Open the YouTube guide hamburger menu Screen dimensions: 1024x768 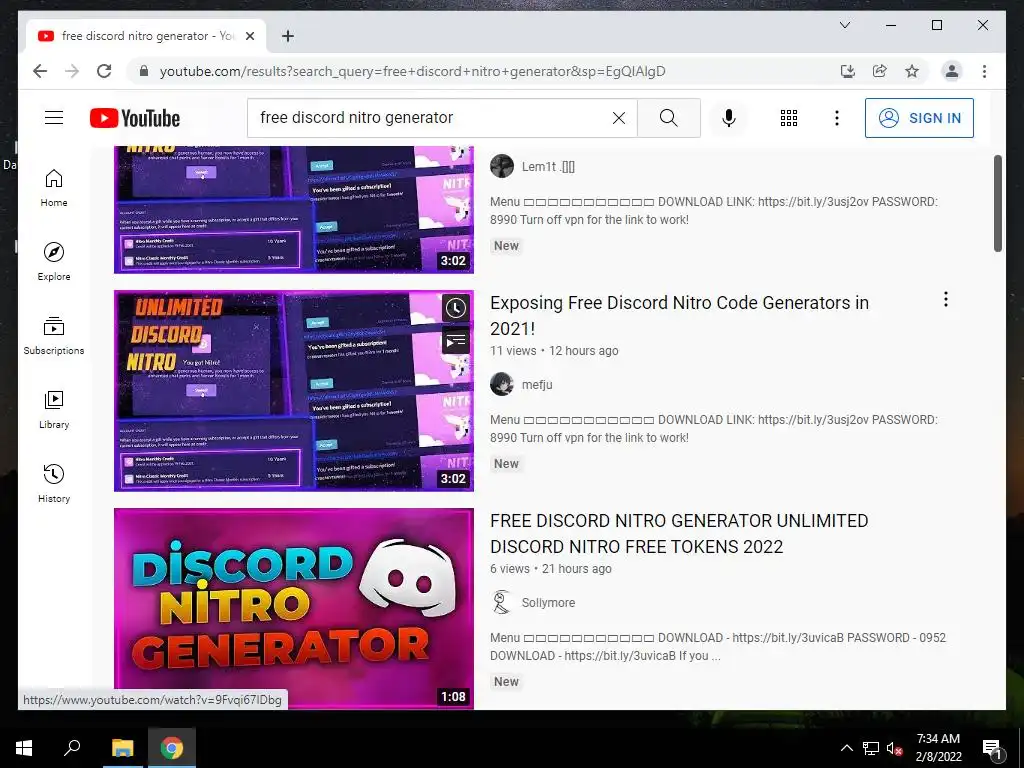pyautogui.click(x=54, y=118)
